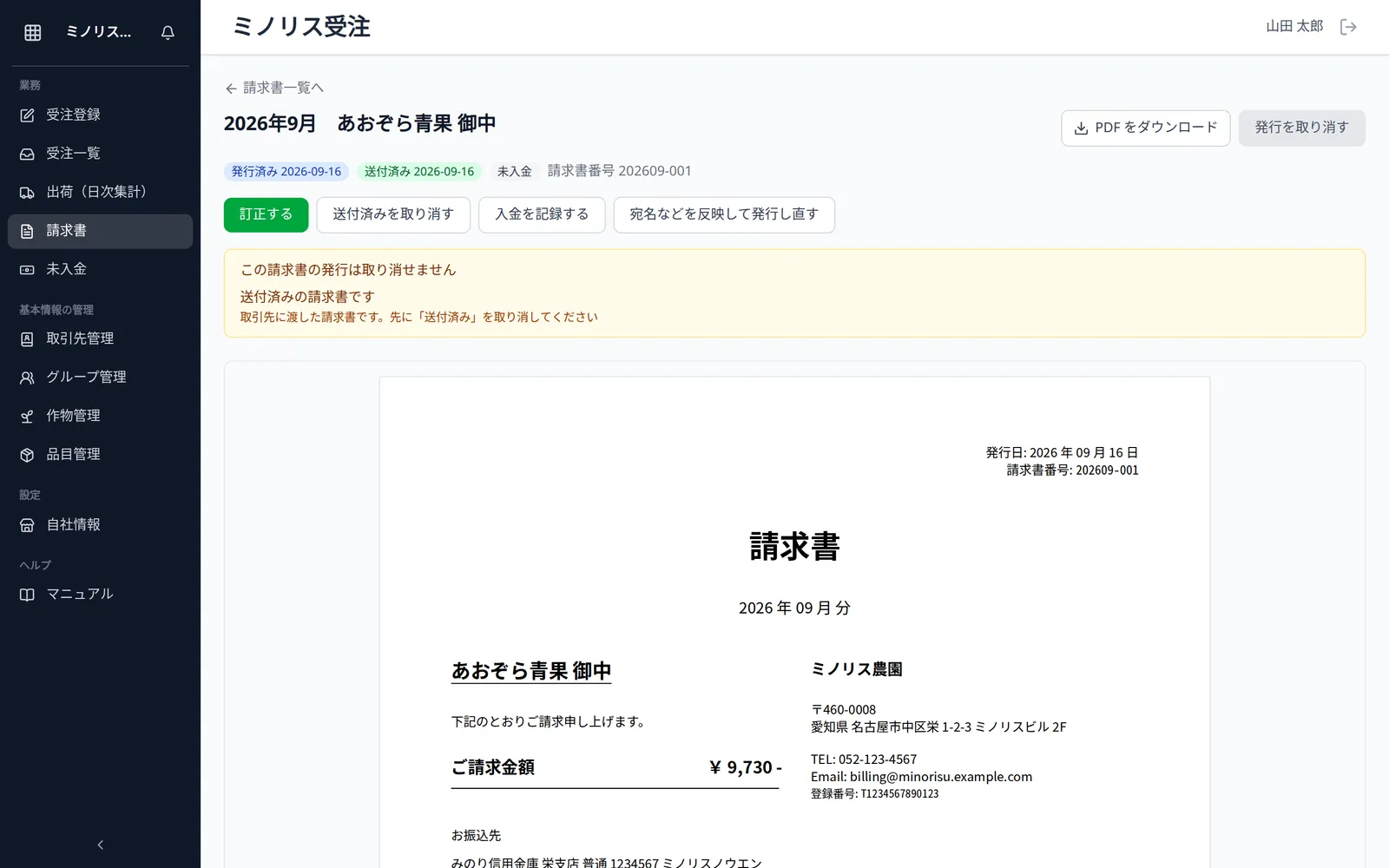Go to 受注一覧 menu item
The height and width of the screenshot is (868, 1389).
pyautogui.click(x=101, y=154)
